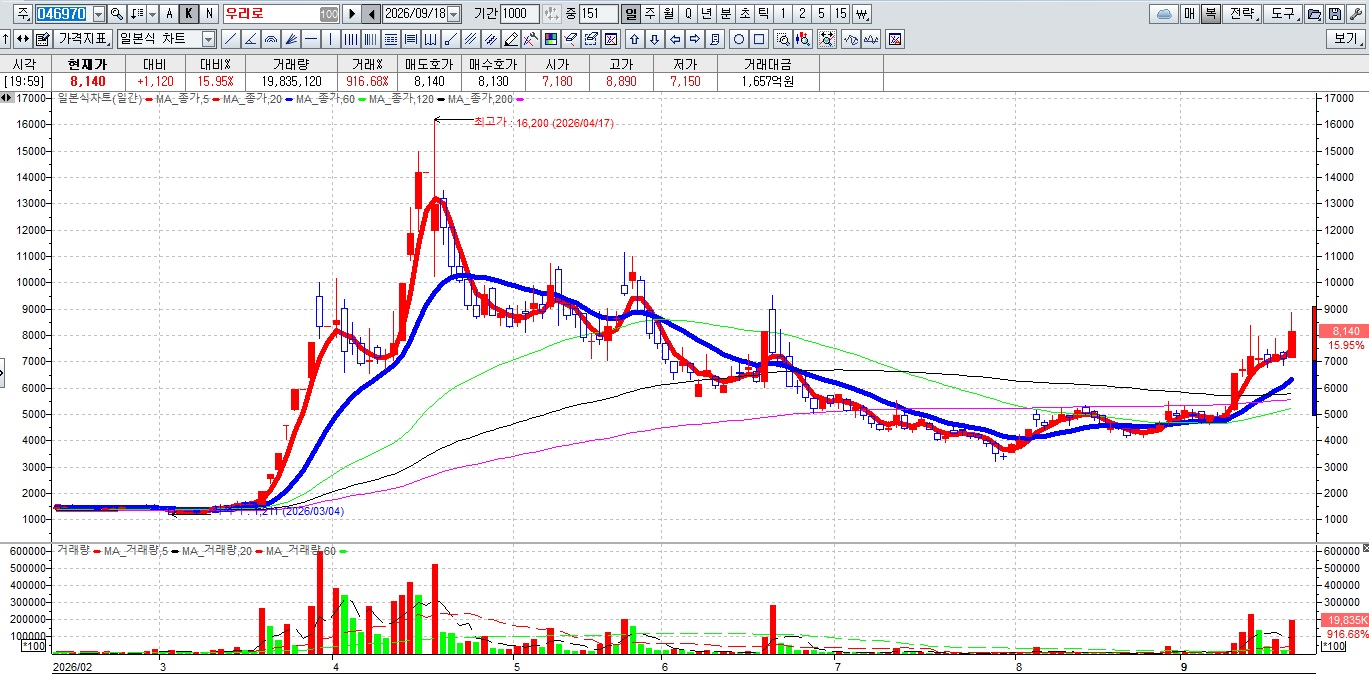Viewport: 1369px width, 674px height.
Task: Open the date 2026/09/18 dropdown
Action: [x=454, y=14]
